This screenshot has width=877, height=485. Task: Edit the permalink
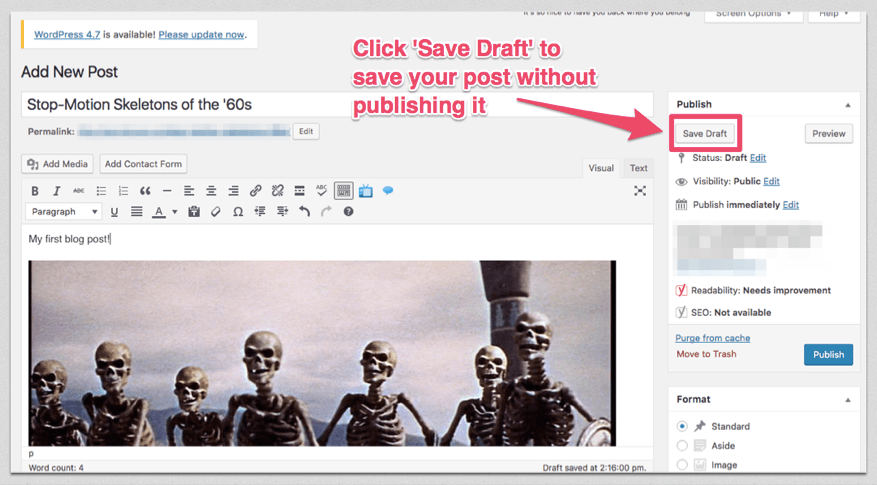[x=306, y=131]
